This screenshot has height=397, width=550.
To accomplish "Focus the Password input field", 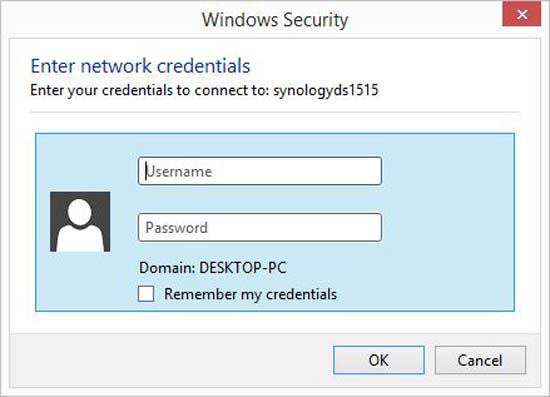I will coord(260,227).
